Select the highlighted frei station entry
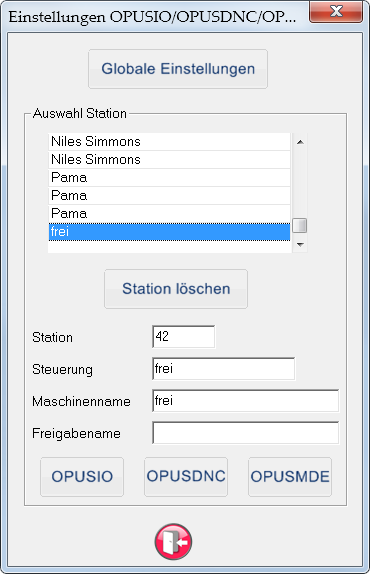Image resolution: width=370 pixels, height=574 pixels. 169,231
